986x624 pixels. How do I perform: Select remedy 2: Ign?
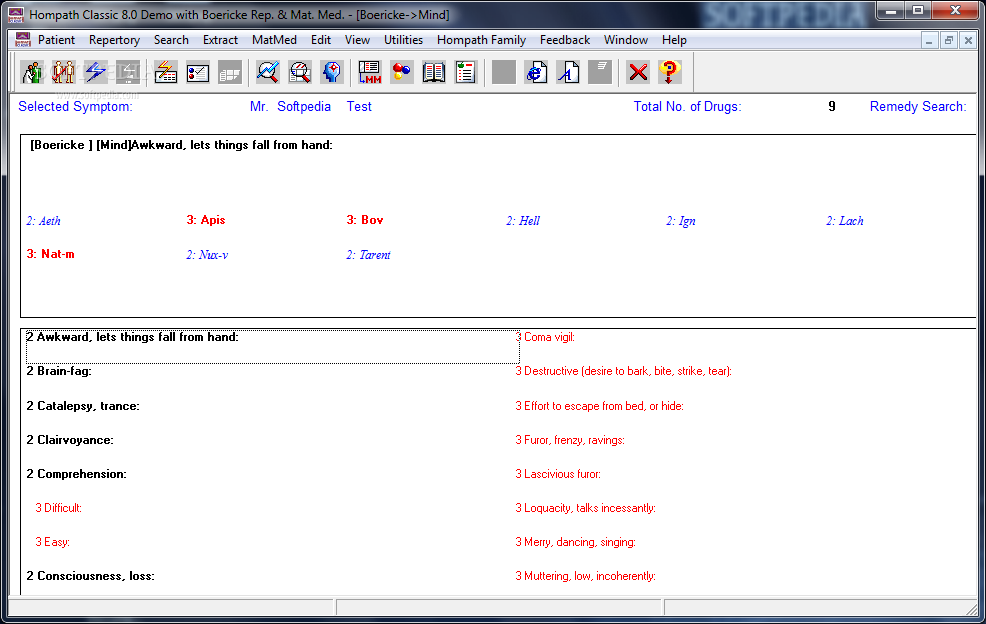pyautogui.click(x=680, y=221)
